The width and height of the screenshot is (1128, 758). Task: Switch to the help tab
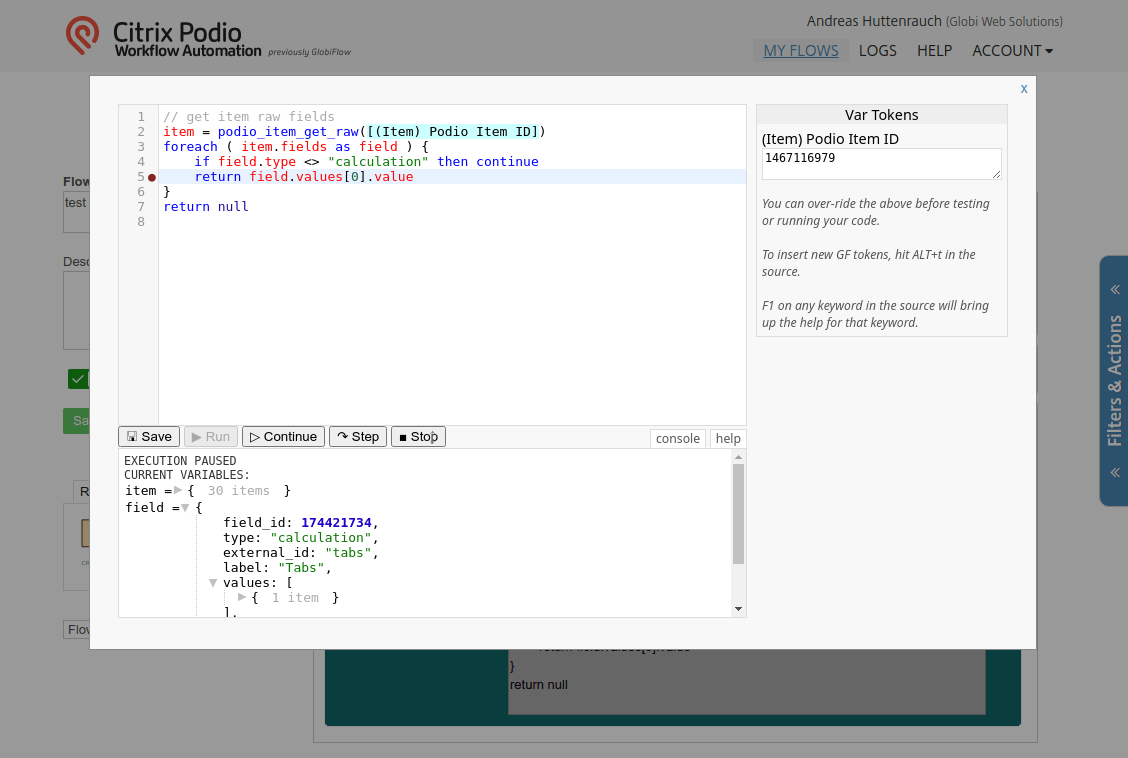[x=728, y=439]
